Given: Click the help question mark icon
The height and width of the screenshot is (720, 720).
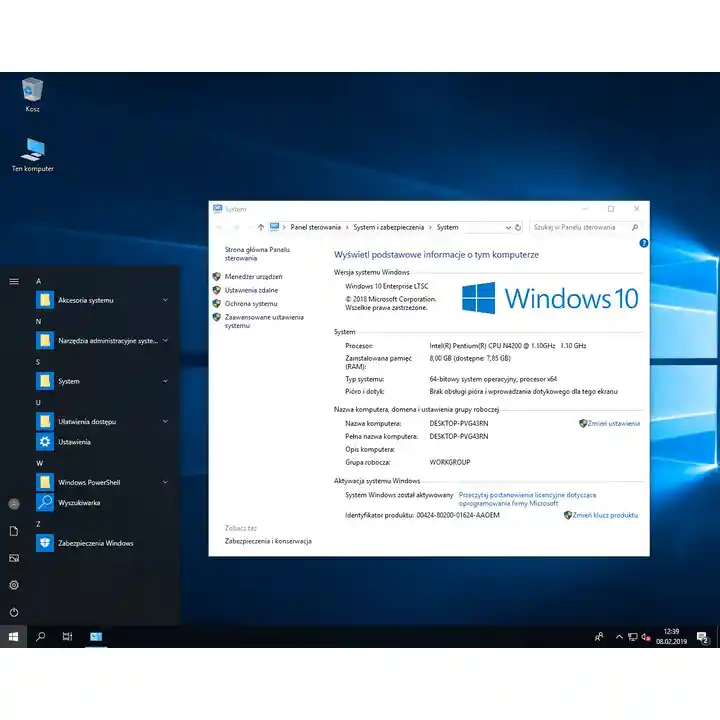Looking at the screenshot, I should pos(643,243).
